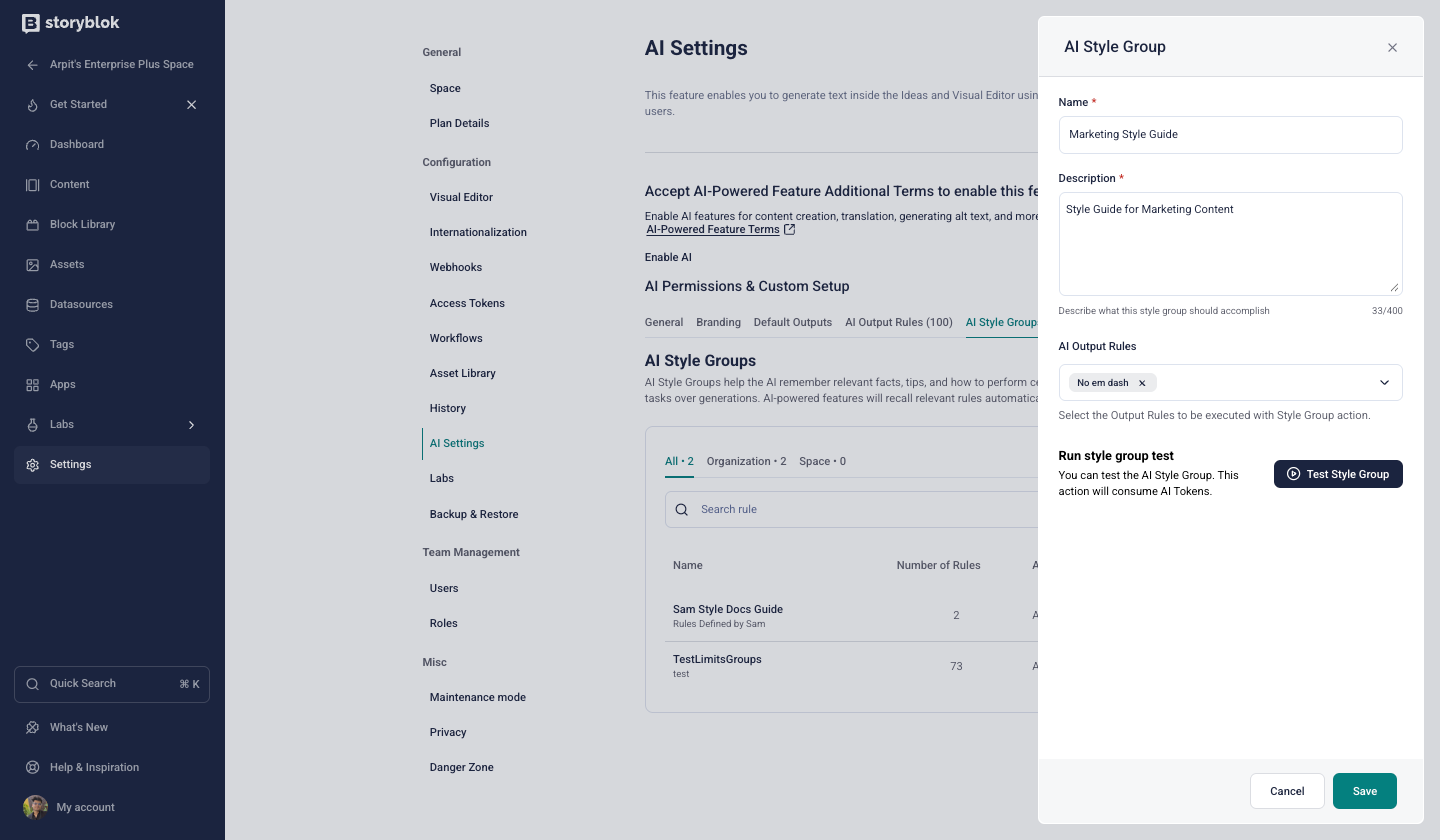
Task: Save the AI Style Group
Action: tap(1364, 791)
